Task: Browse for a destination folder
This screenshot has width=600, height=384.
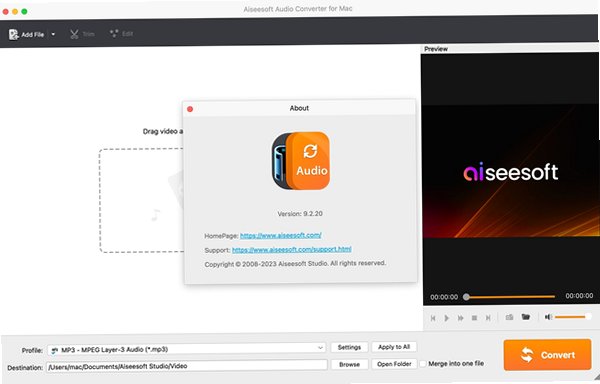Action: [x=349, y=364]
